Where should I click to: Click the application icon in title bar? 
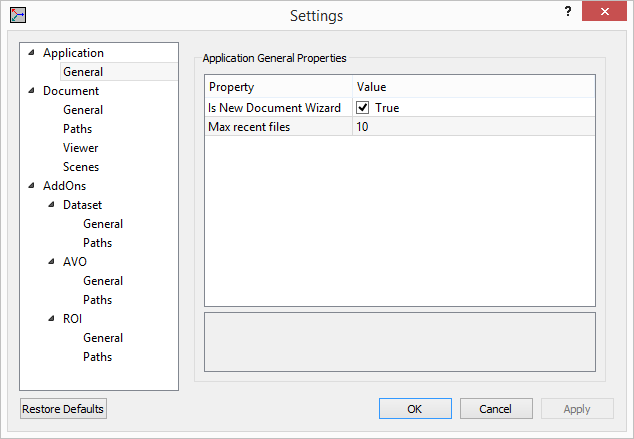pos(17,15)
